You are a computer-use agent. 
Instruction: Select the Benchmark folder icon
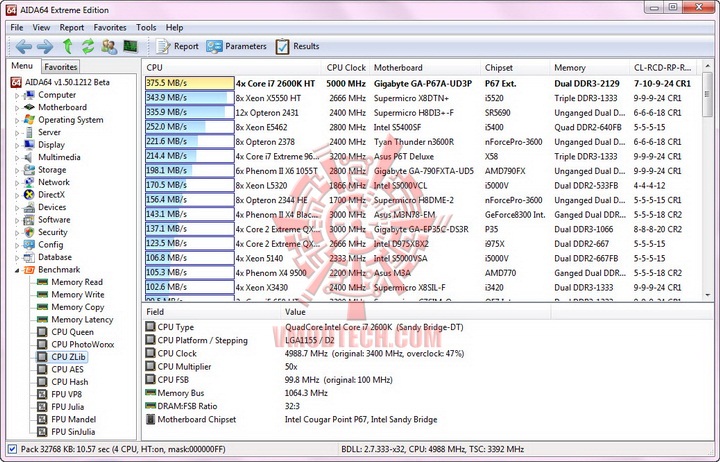point(29,270)
